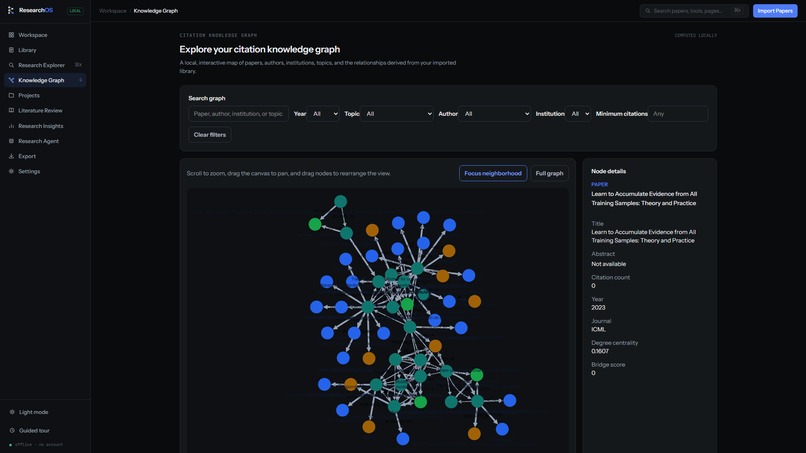Click the '0.1607' centrality value
This screenshot has height=453, width=806.
click(600, 351)
